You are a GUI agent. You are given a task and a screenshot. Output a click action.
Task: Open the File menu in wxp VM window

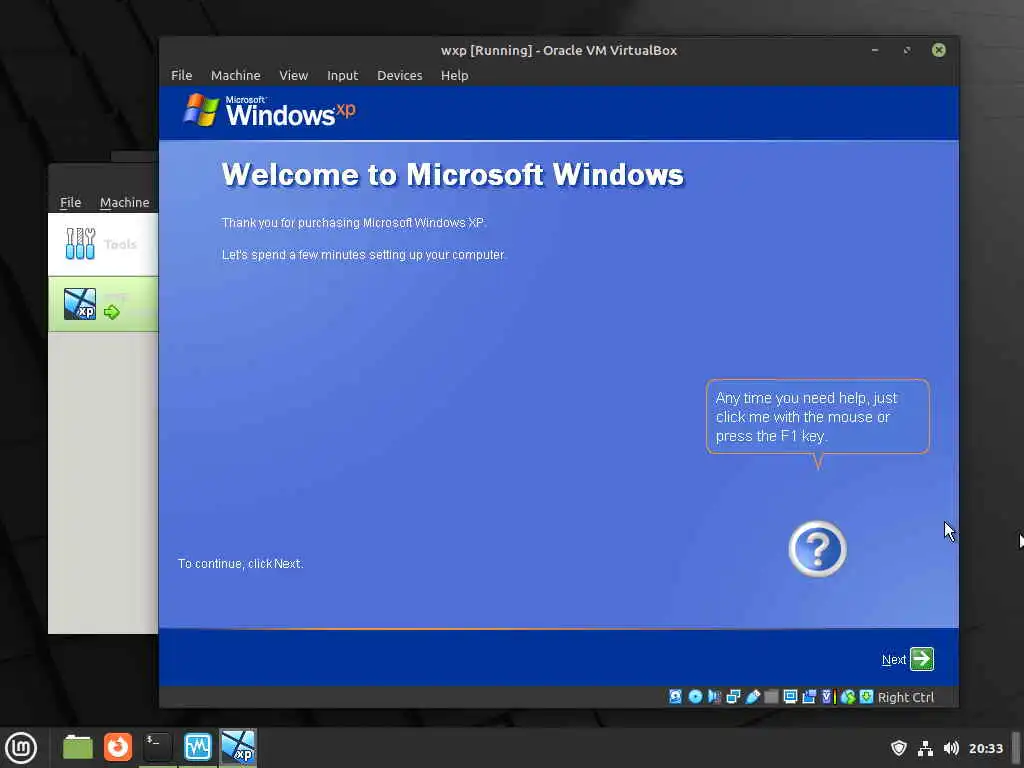coord(182,75)
